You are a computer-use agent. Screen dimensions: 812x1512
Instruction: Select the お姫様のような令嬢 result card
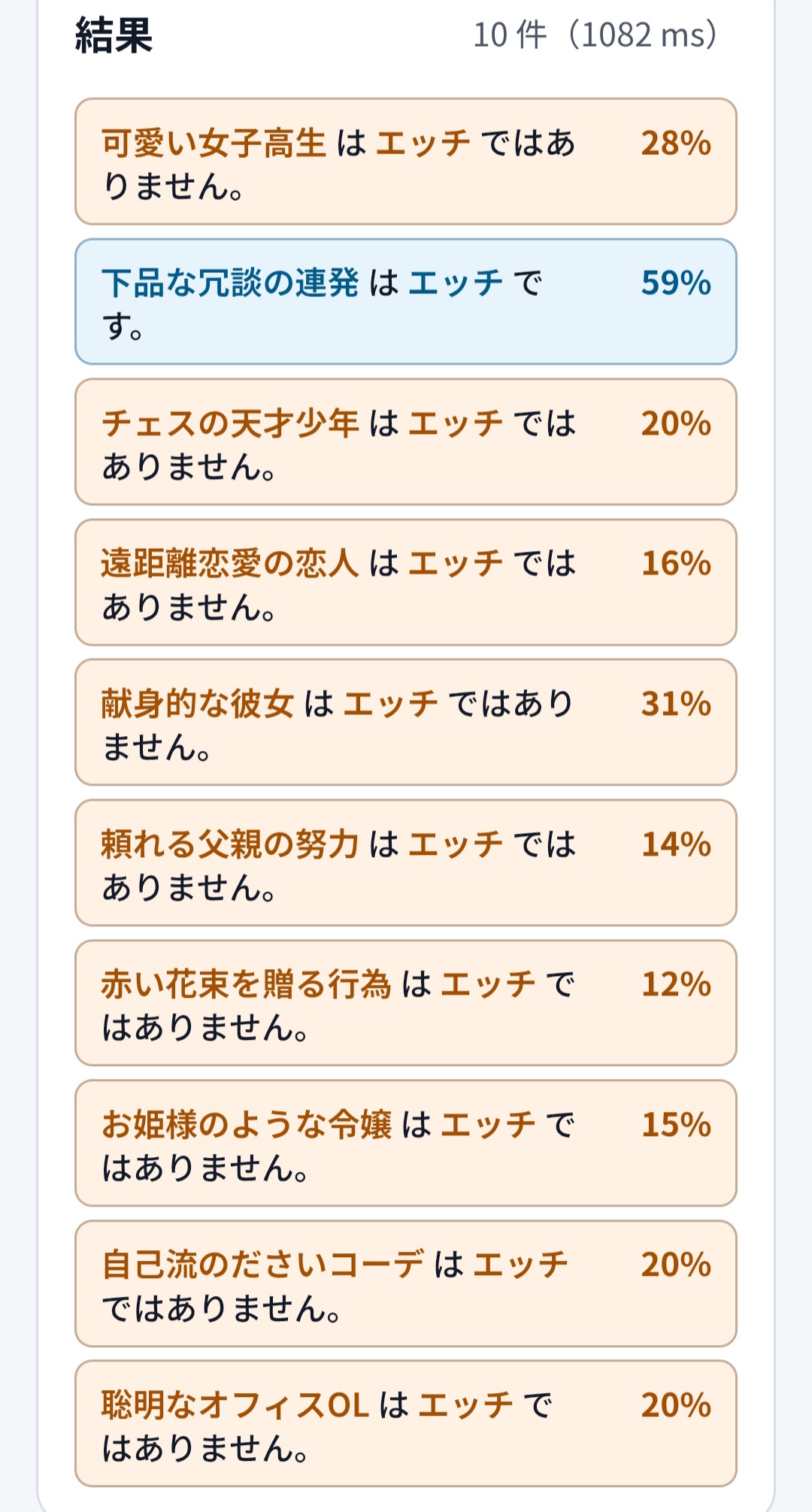[406, 1144]
